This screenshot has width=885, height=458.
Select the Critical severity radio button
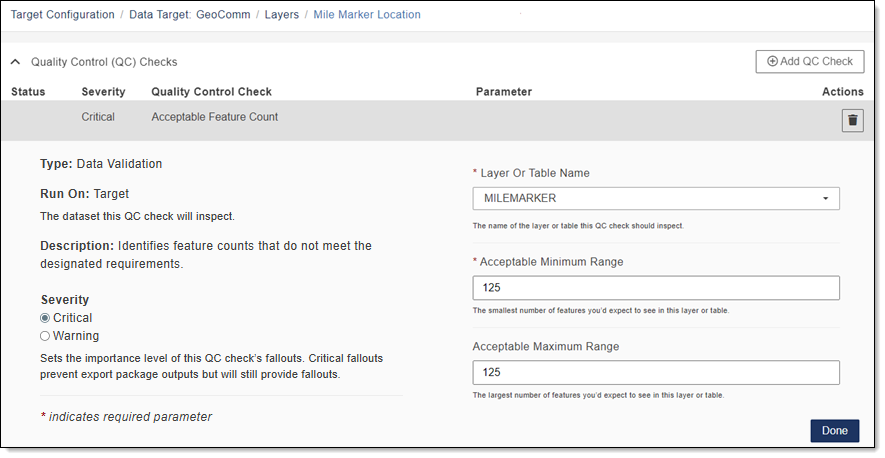[45, 318]
